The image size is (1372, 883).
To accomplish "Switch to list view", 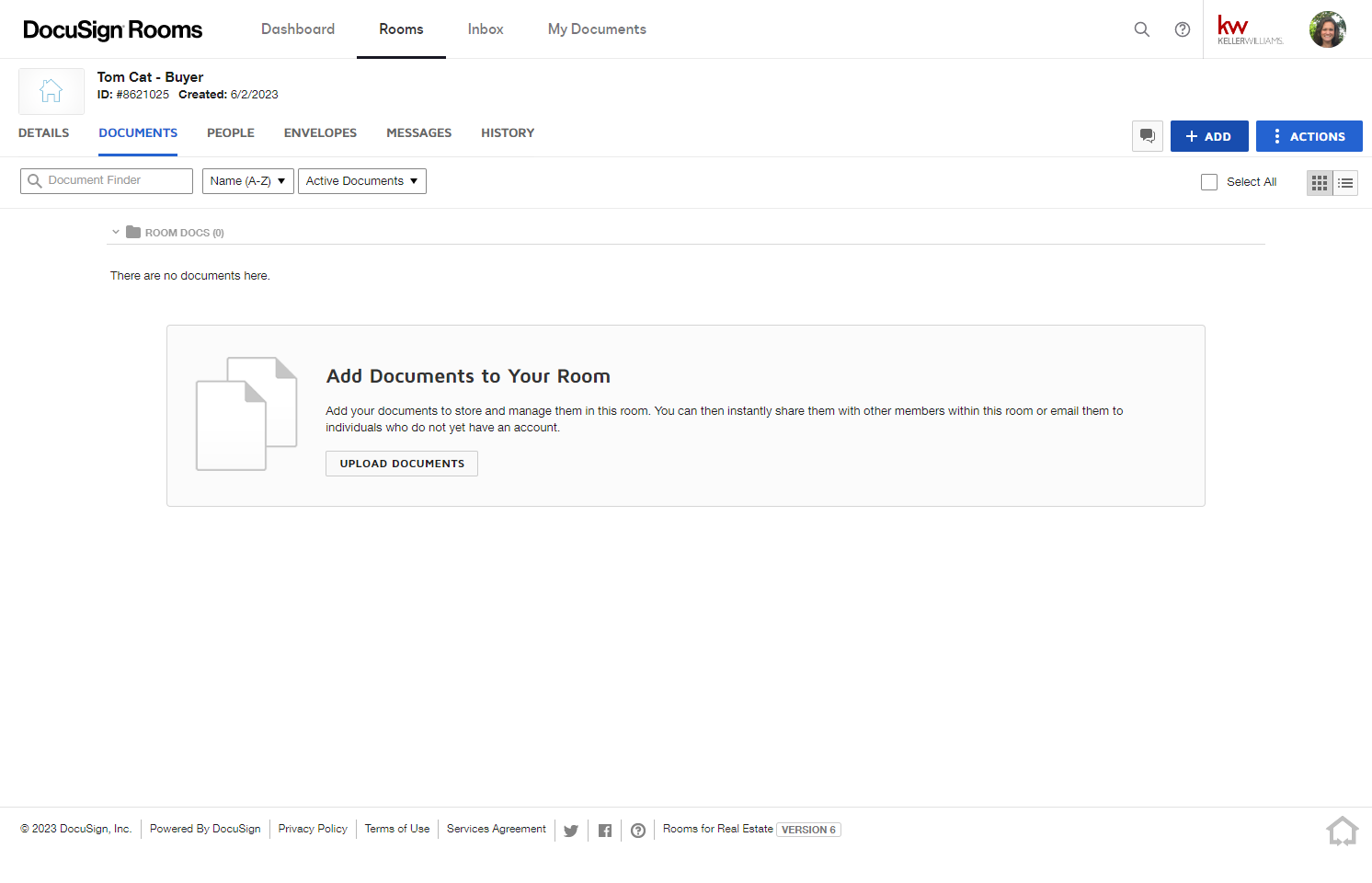I will 1345,183.
